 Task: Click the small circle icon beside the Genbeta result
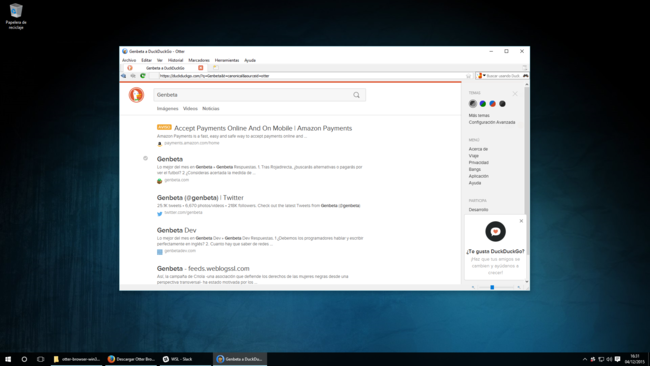coord(146,158)
